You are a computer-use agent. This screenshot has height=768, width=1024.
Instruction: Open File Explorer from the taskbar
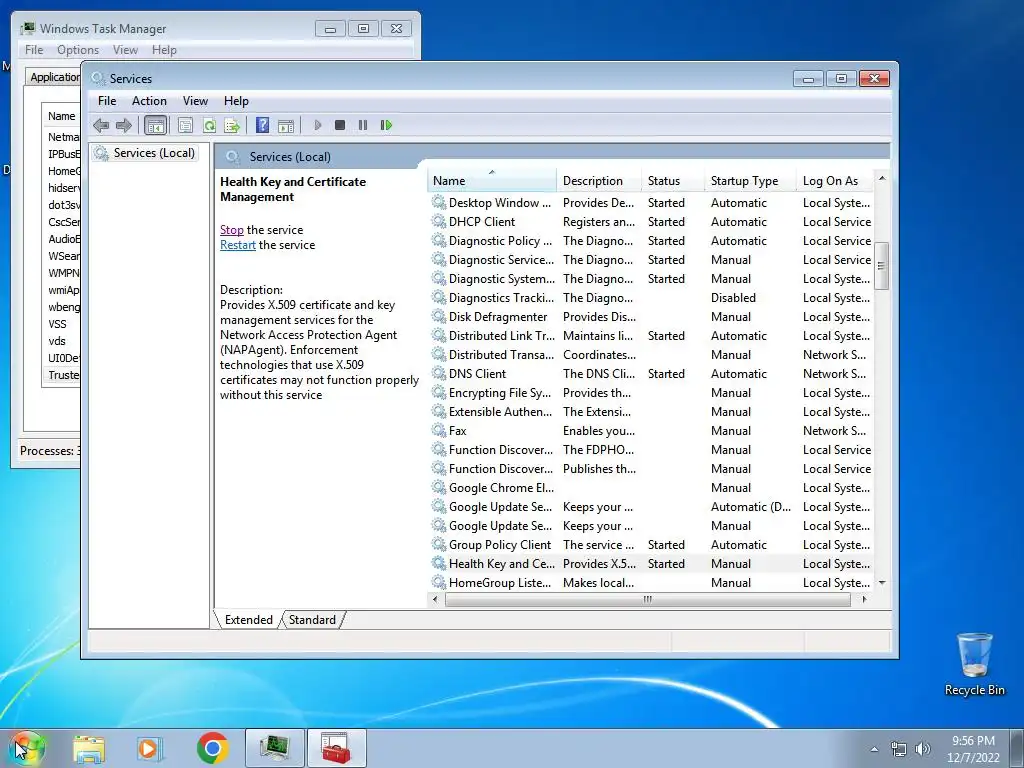coord(89,748)
